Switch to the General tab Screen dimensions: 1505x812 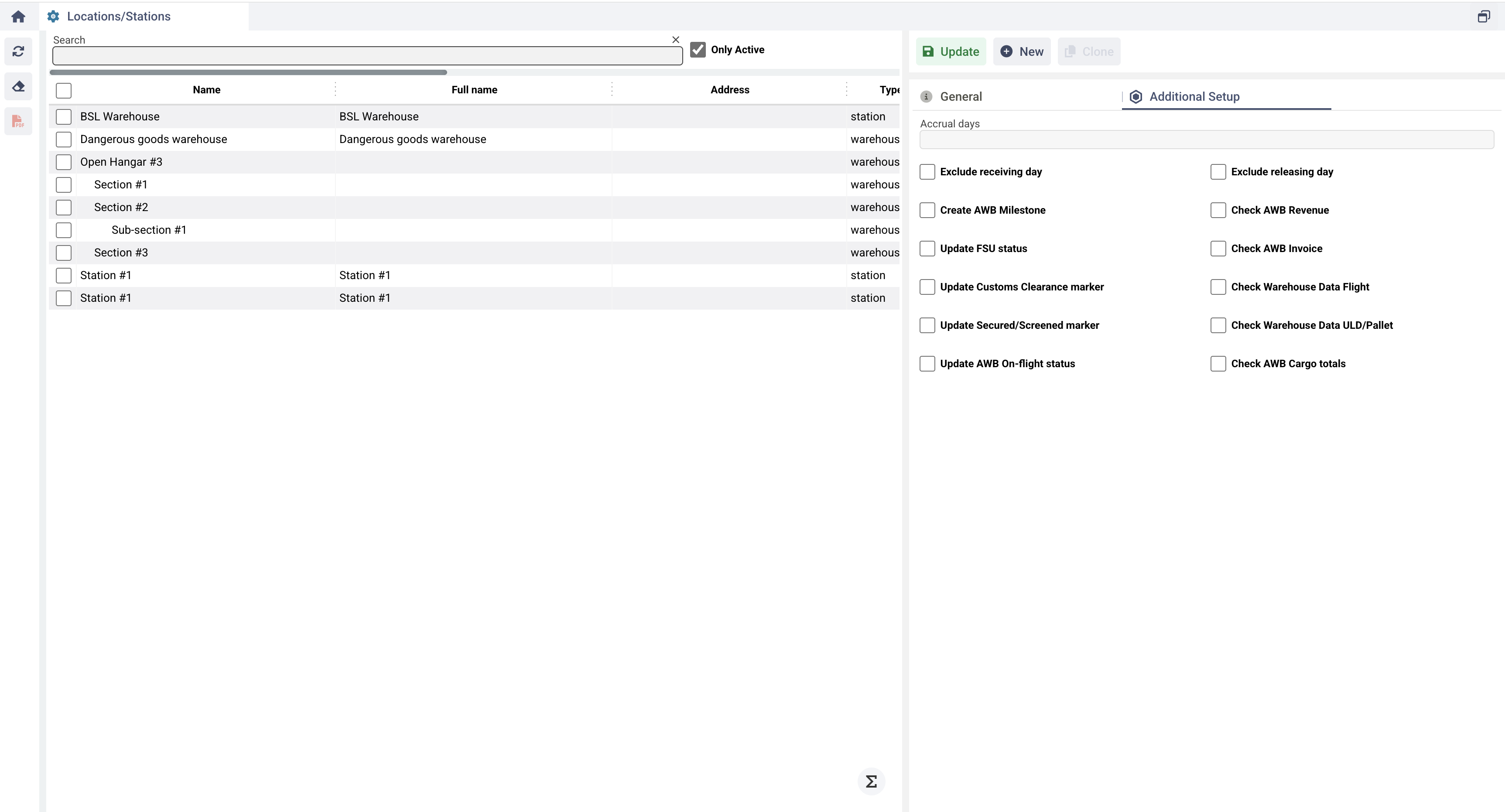(x=961, y=96)
